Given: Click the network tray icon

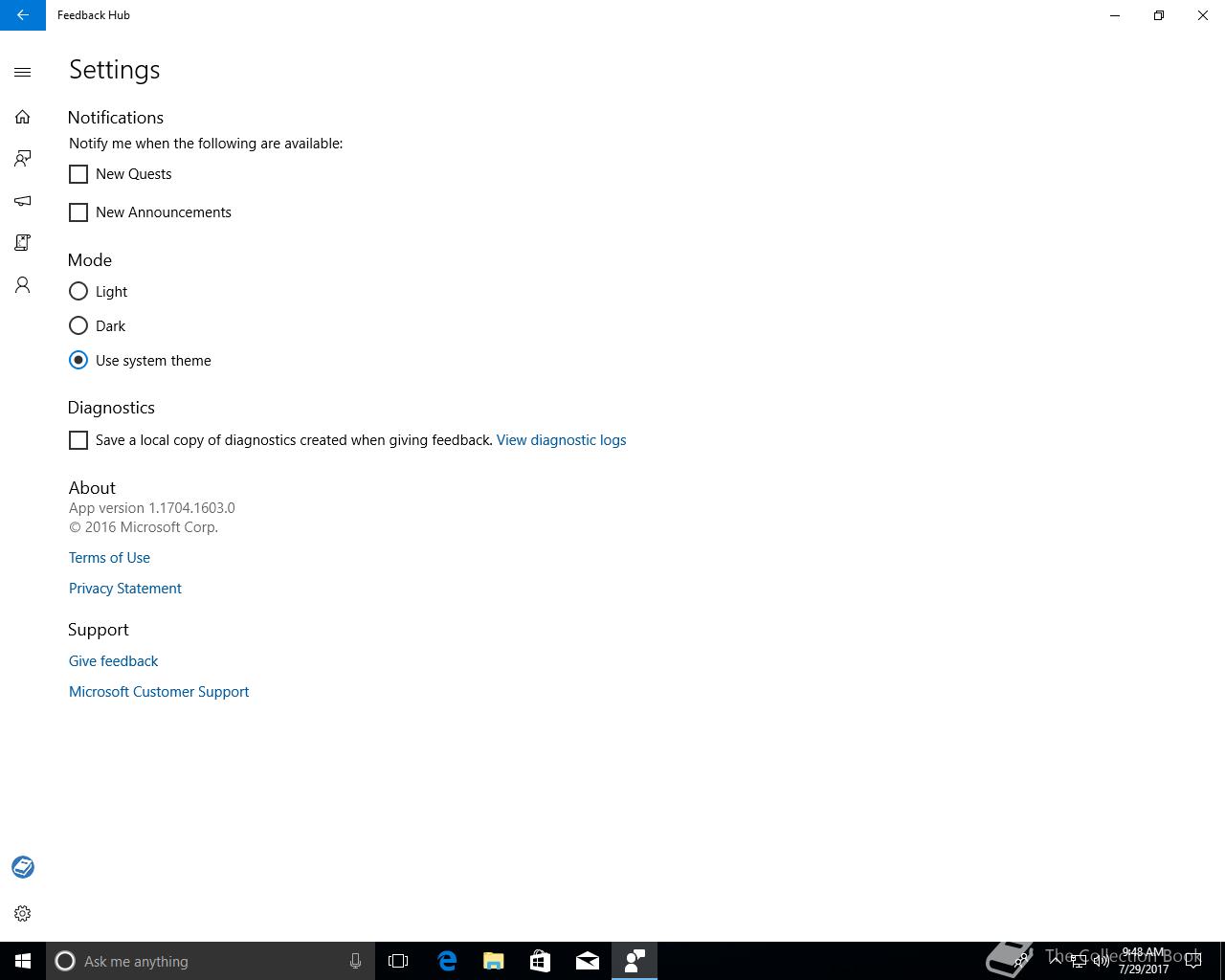Looking at the screenshot, I should point(1079,961).
